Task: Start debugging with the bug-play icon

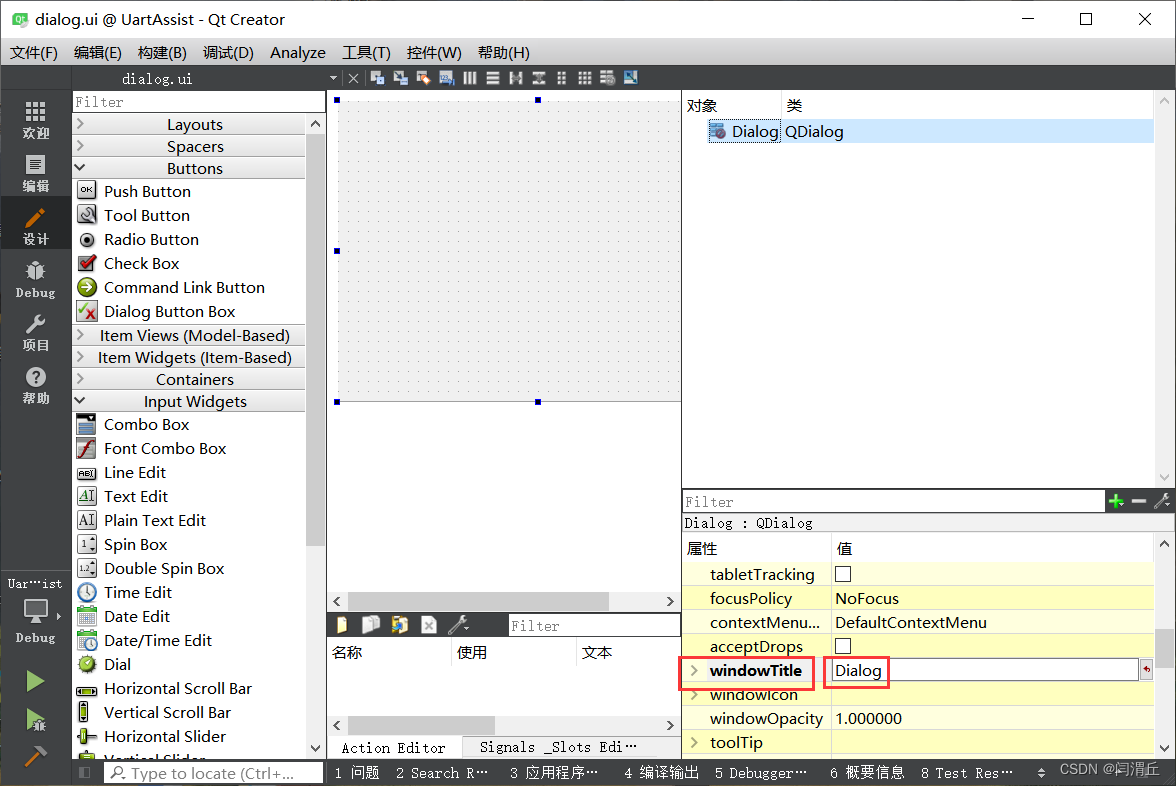Action: click(35, 718)
